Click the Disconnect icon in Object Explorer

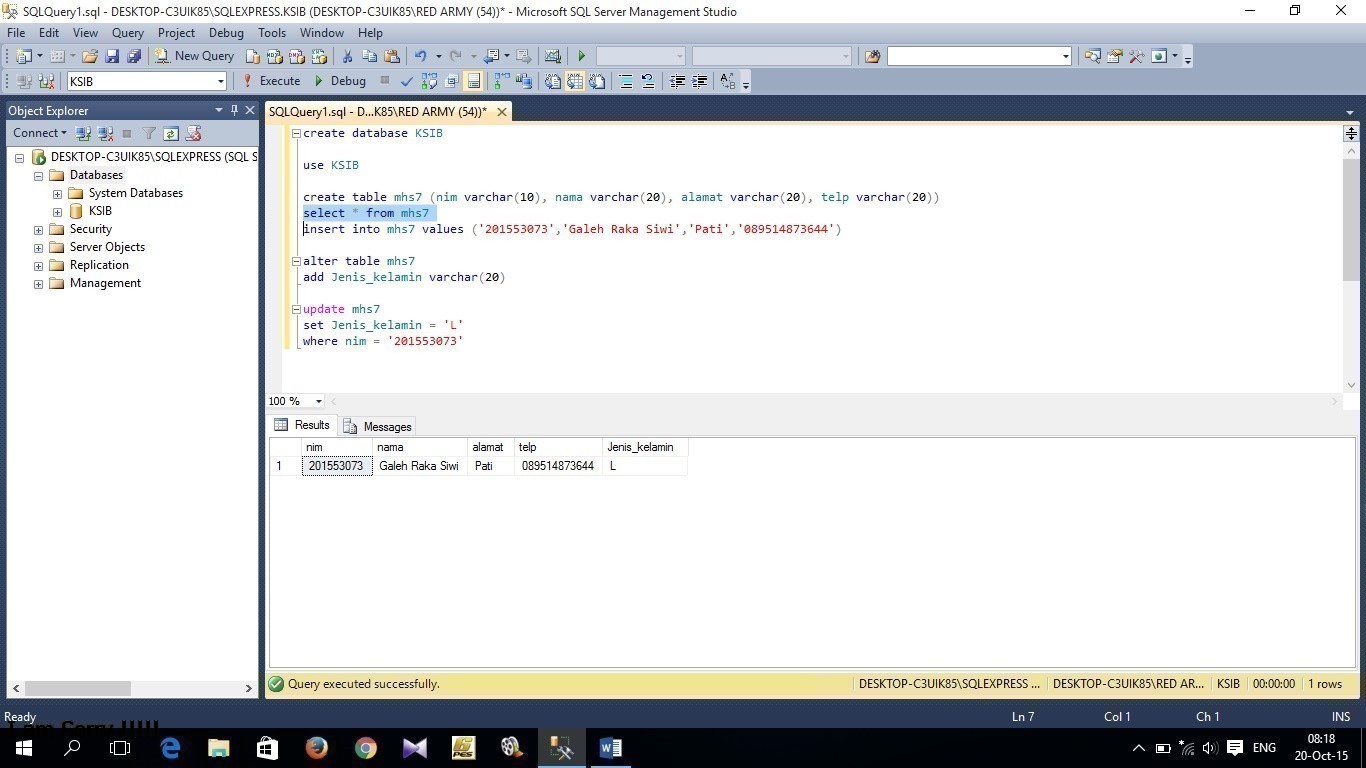105,133
